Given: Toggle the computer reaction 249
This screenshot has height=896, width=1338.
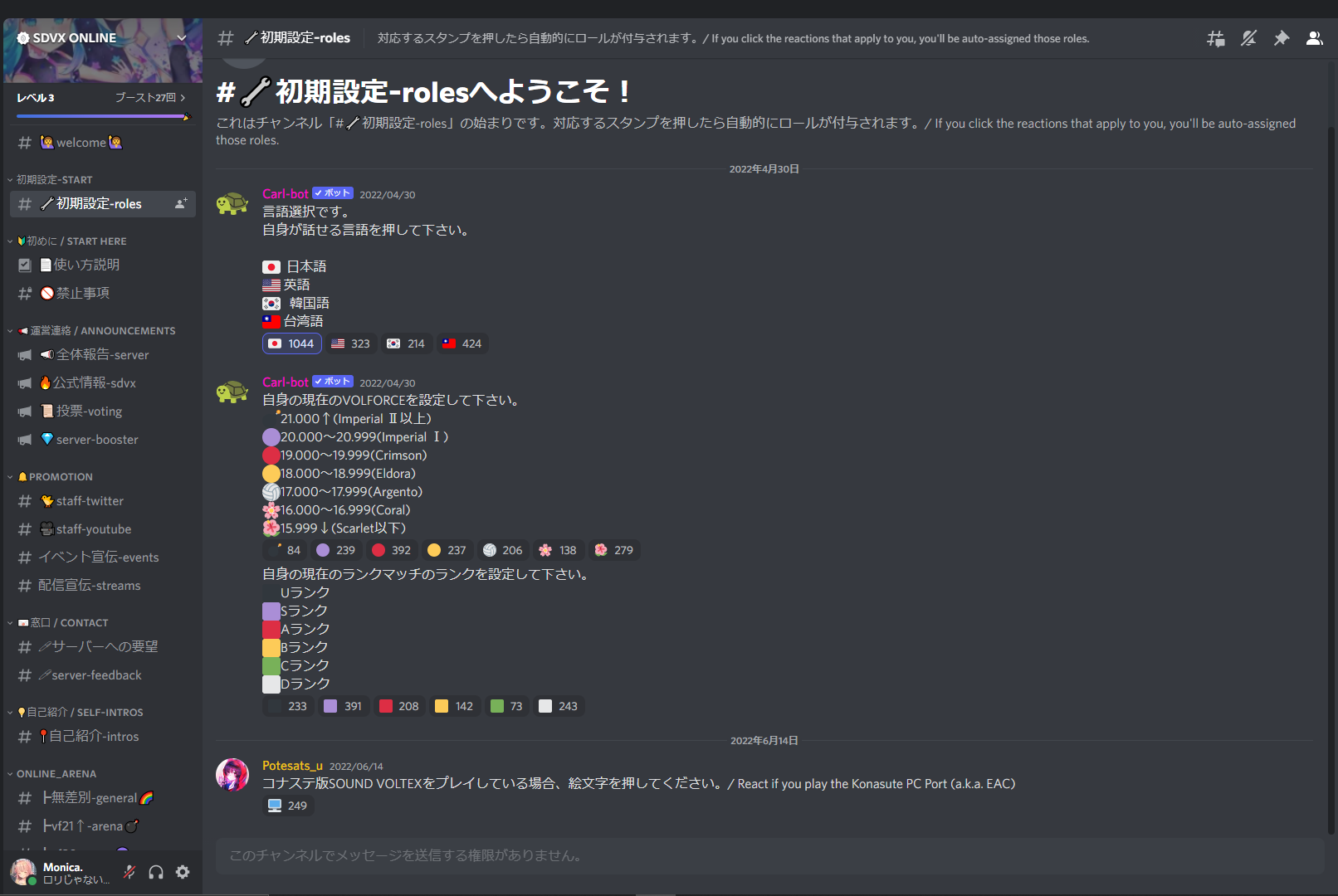Looking at the screenshot, I should (288, 806).
